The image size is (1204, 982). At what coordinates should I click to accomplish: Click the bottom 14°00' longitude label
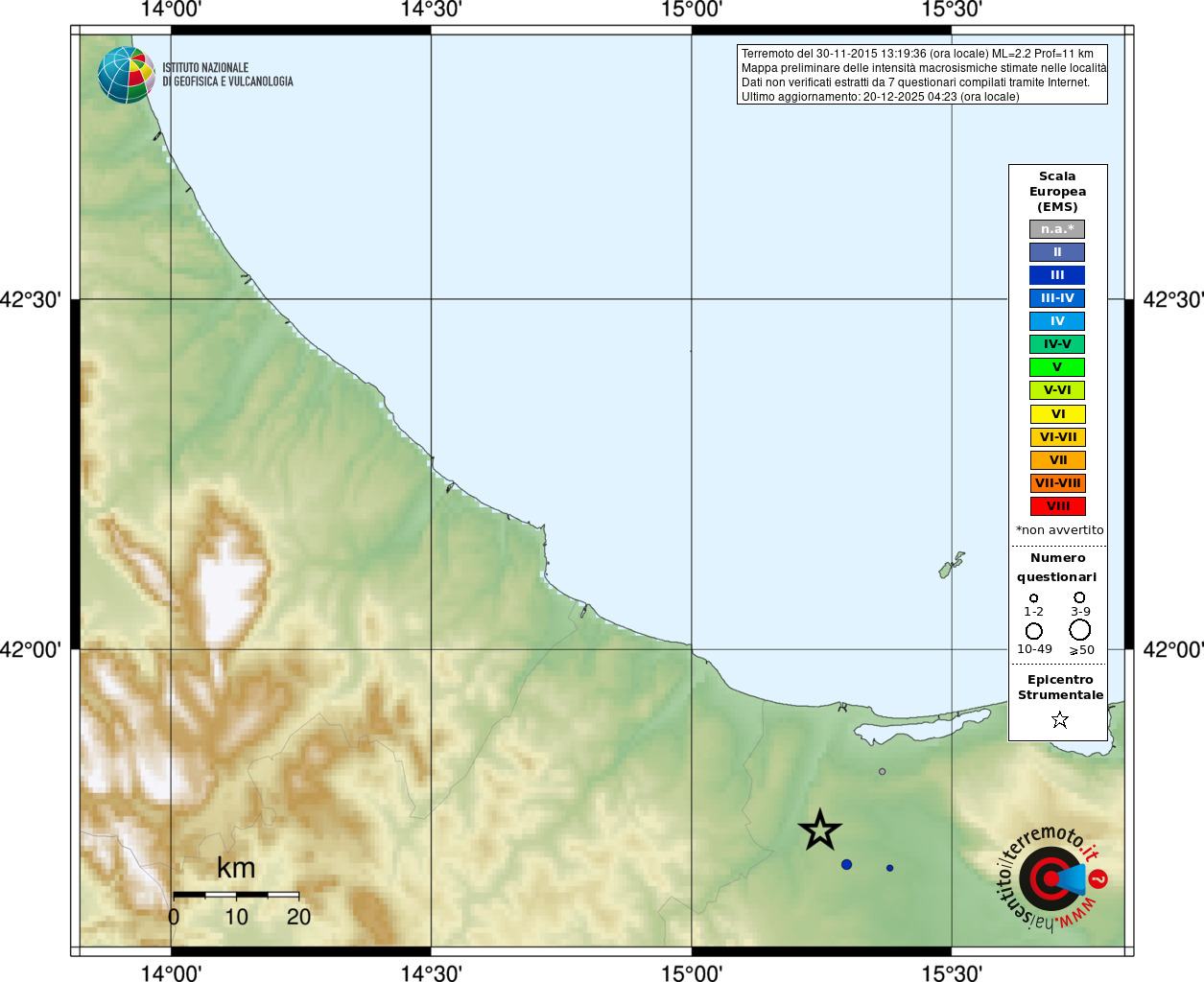pyautogui.click(x=171, y=973)
